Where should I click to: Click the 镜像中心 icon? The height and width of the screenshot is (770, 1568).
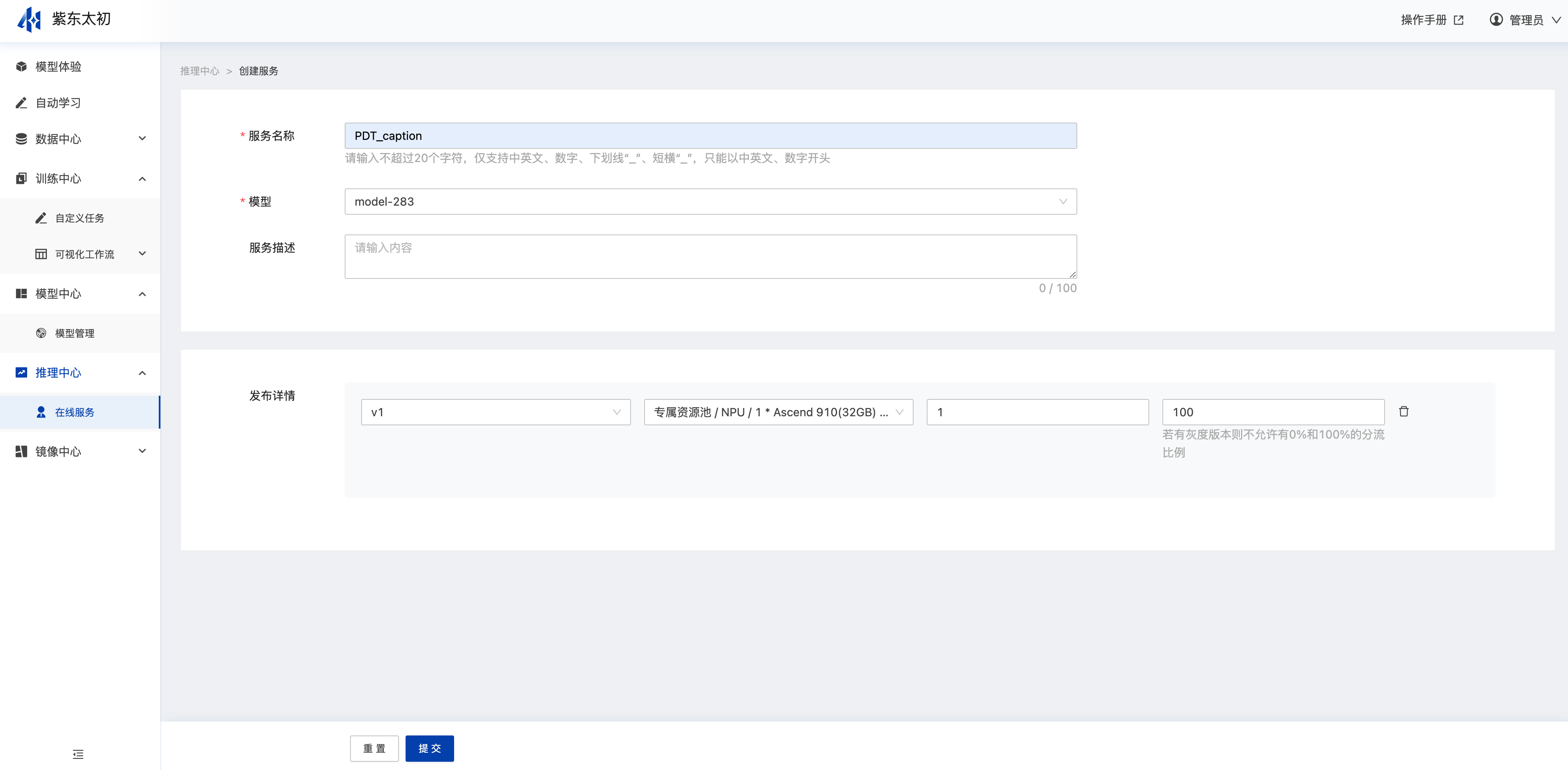[21, 451]
